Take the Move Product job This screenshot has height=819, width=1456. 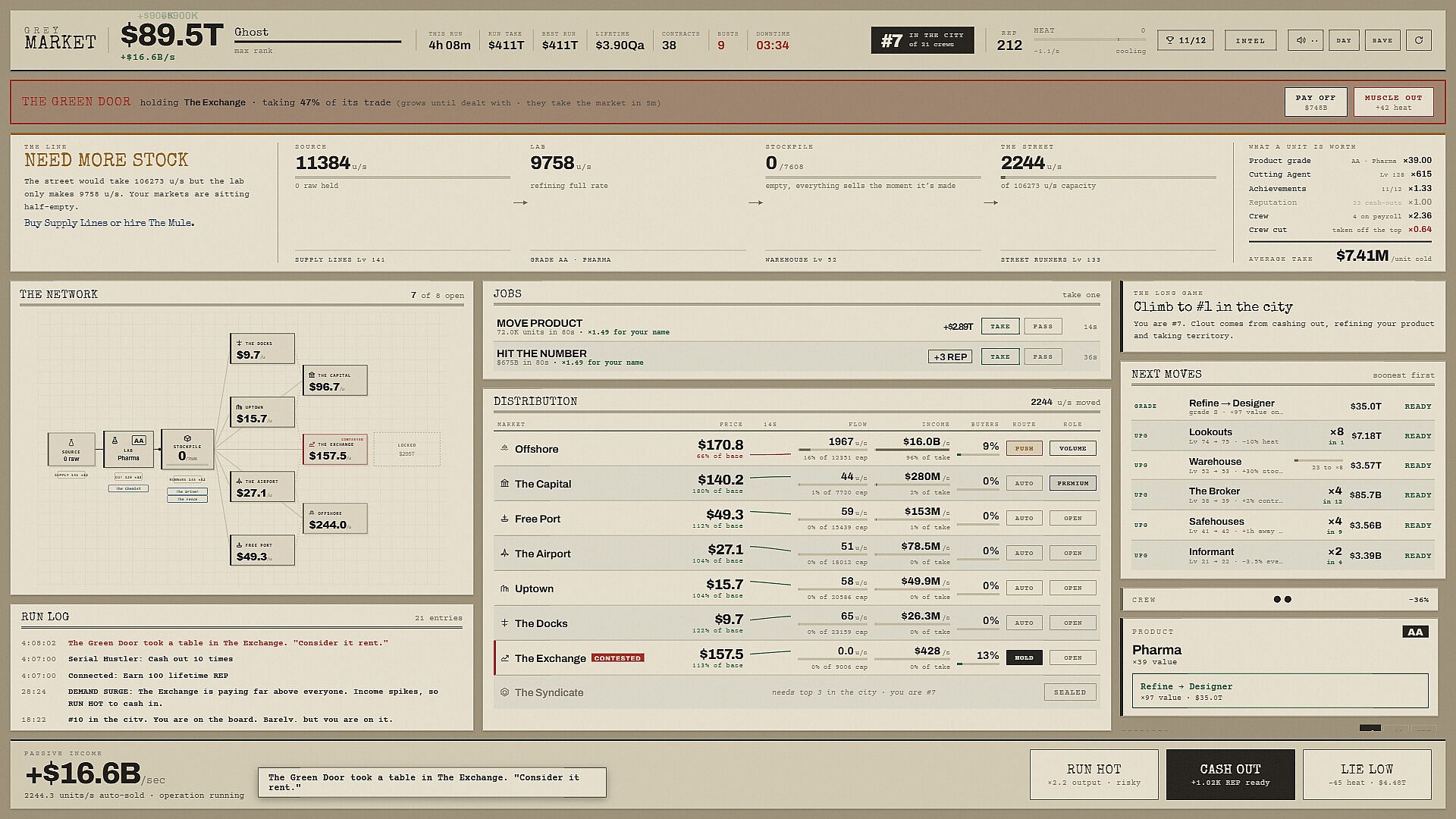999,326
